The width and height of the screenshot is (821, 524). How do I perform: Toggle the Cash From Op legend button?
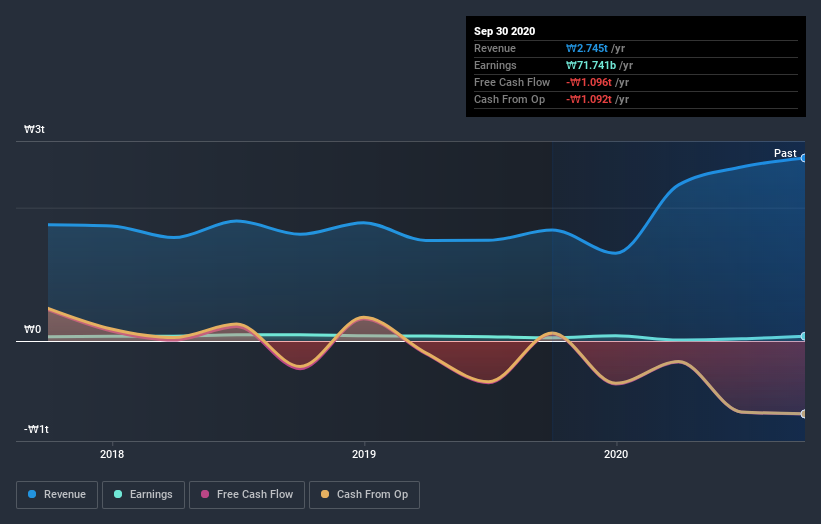[x=364, y=495]
